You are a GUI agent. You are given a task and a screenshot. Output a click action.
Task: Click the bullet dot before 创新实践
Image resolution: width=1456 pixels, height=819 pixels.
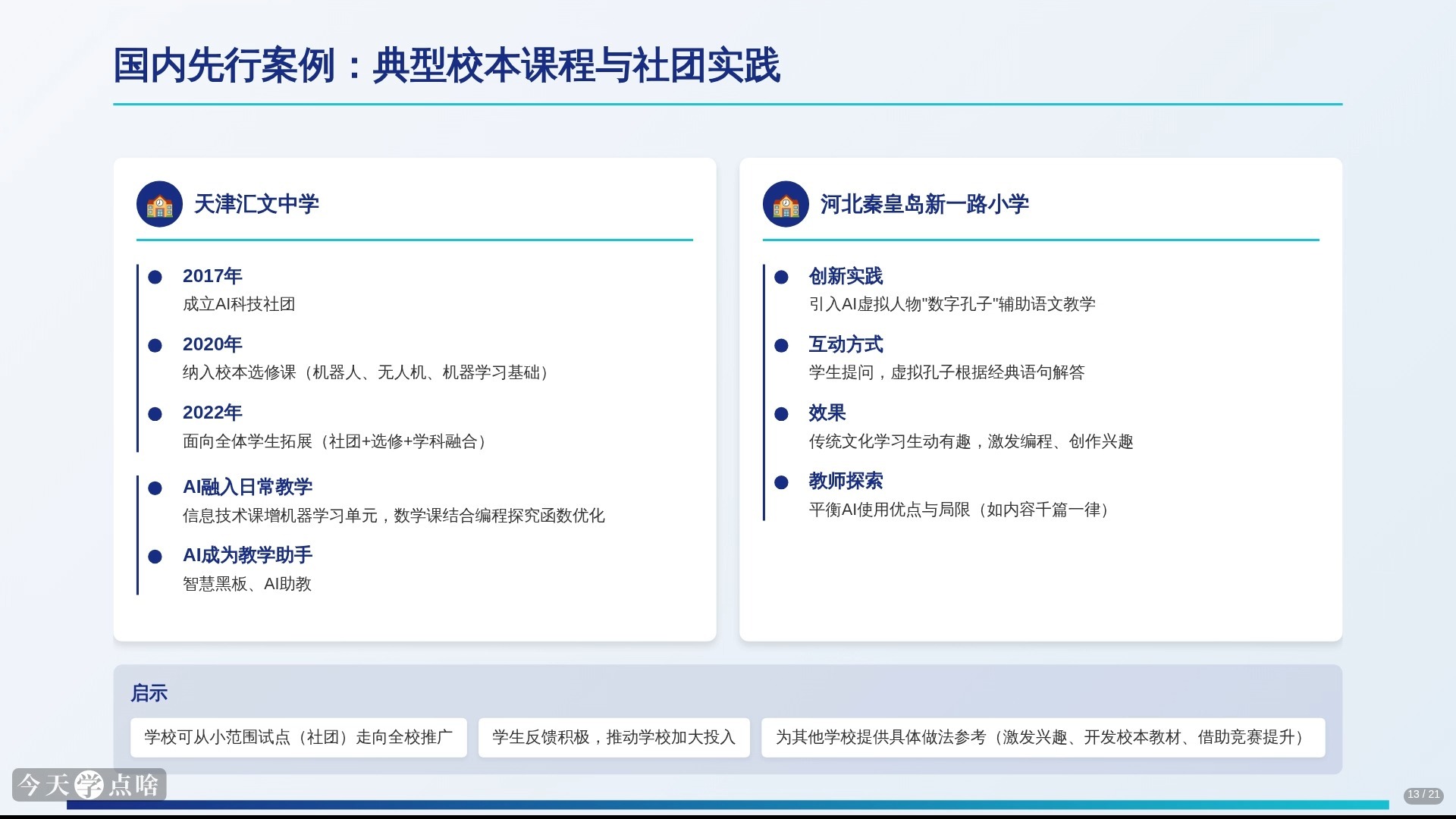click(x=781, y=278)
